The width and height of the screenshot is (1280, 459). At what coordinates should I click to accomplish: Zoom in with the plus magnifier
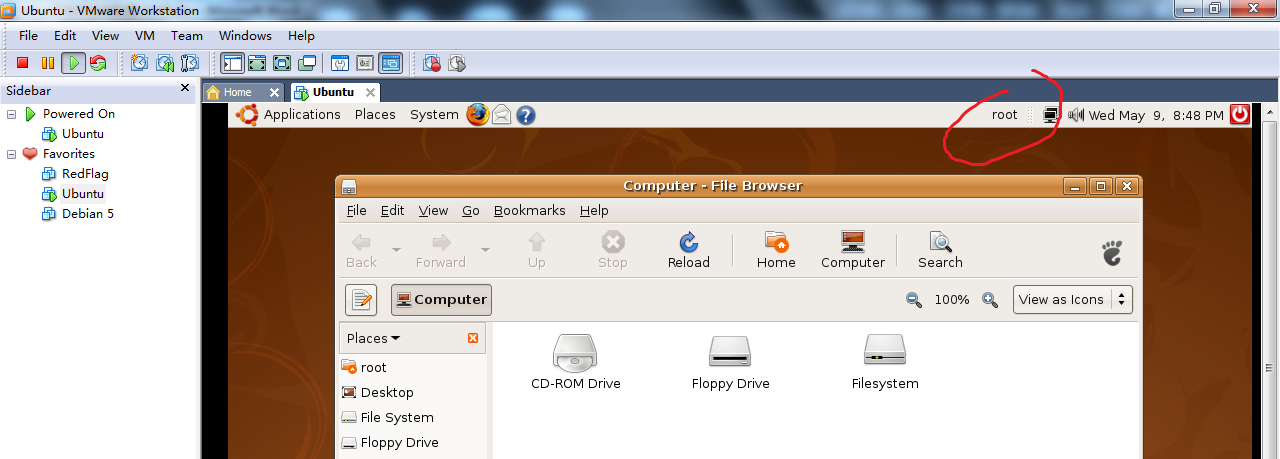(x=990, y=300)
